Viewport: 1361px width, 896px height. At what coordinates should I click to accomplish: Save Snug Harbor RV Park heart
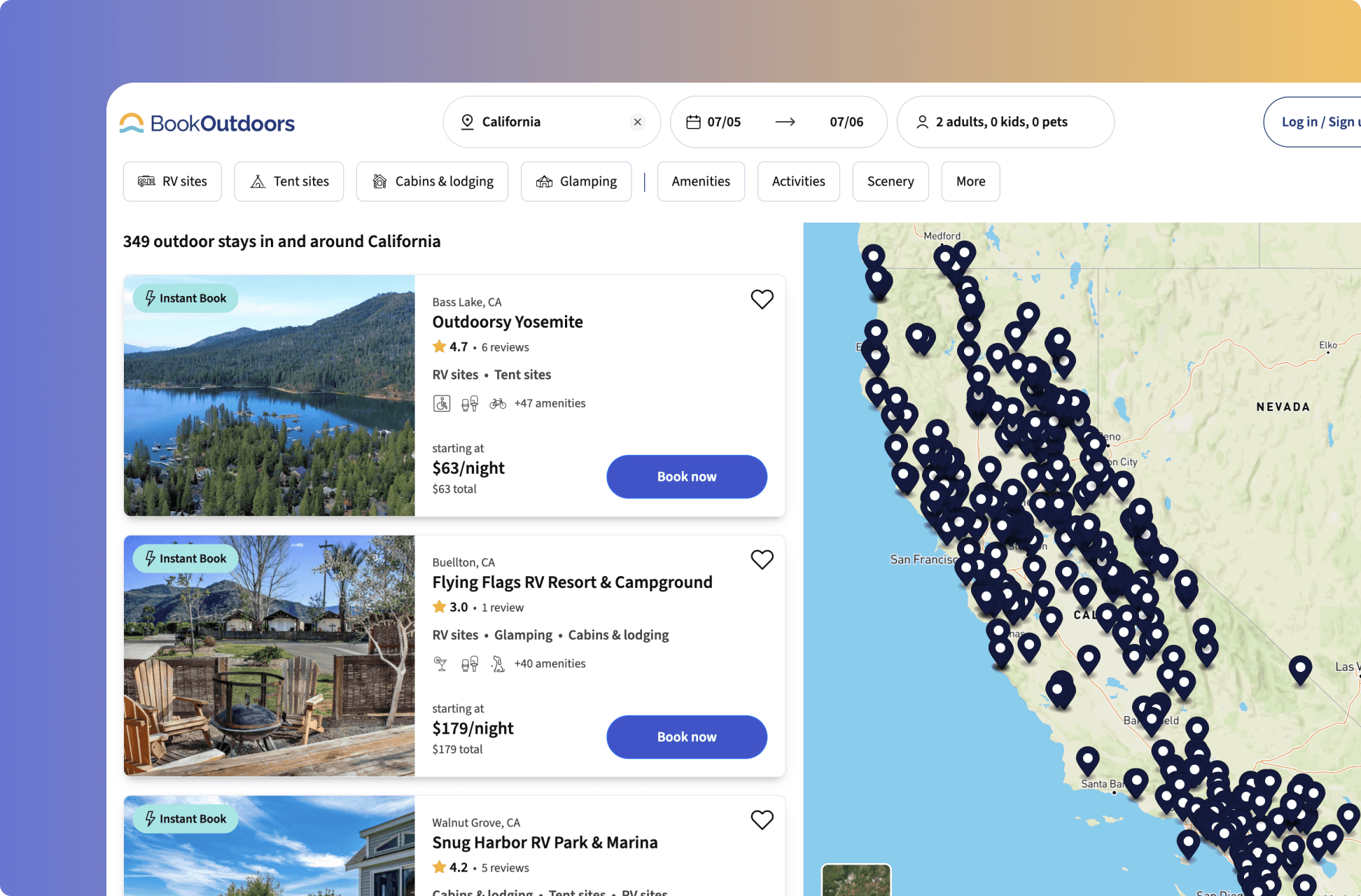762,820
